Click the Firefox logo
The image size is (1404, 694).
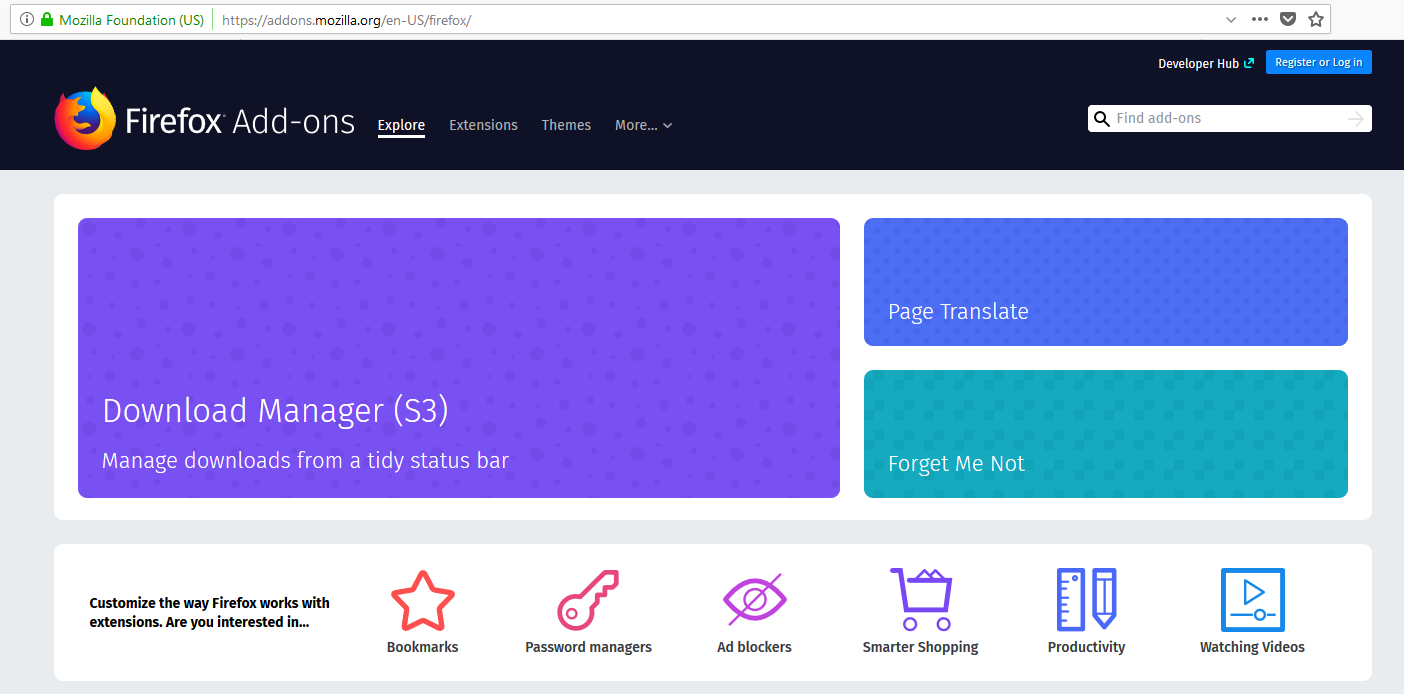coord(85,118)
